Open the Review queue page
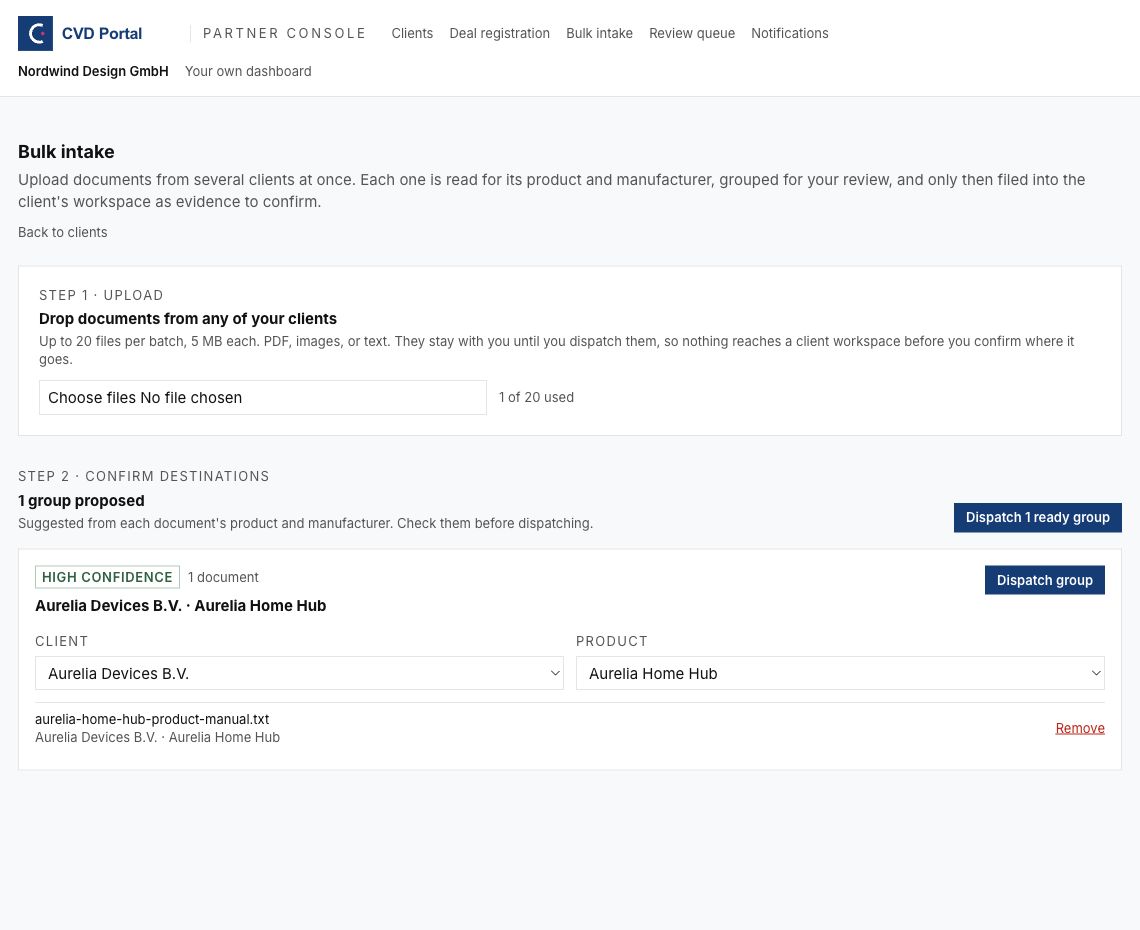 point(691,33)
